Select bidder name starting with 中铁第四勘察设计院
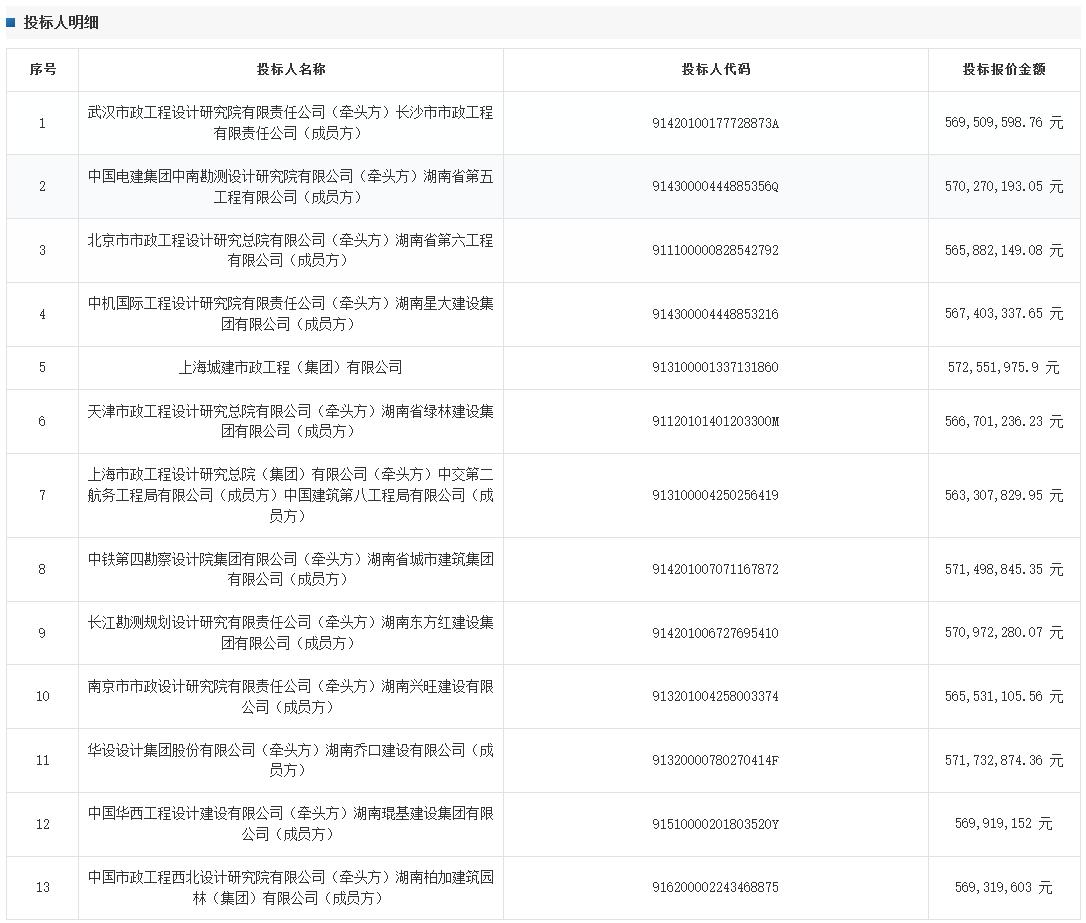Screen dimensions: 1086x923 click(x=290, y=568)
